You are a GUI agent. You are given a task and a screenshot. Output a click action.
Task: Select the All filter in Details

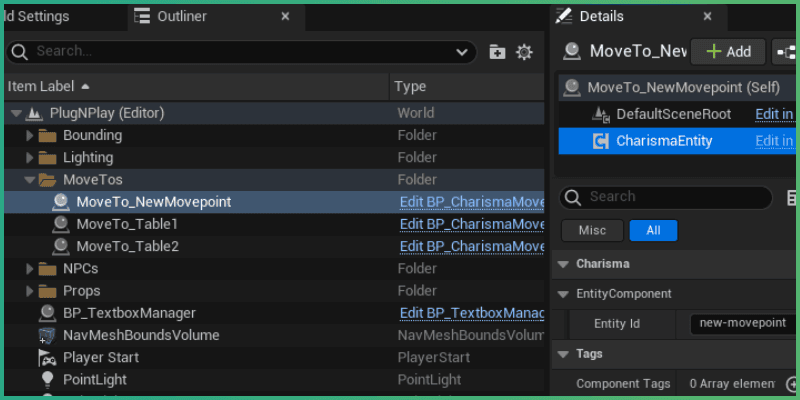pyautogui.click(x=654, y=231)
